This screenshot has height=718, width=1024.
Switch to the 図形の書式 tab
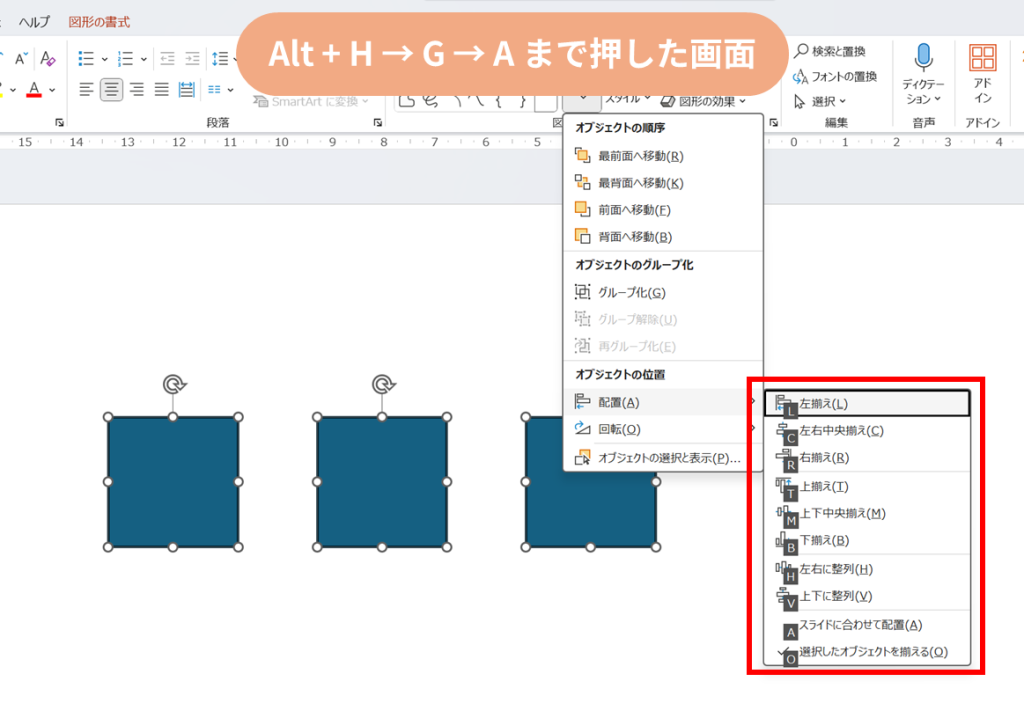(99, 22)
